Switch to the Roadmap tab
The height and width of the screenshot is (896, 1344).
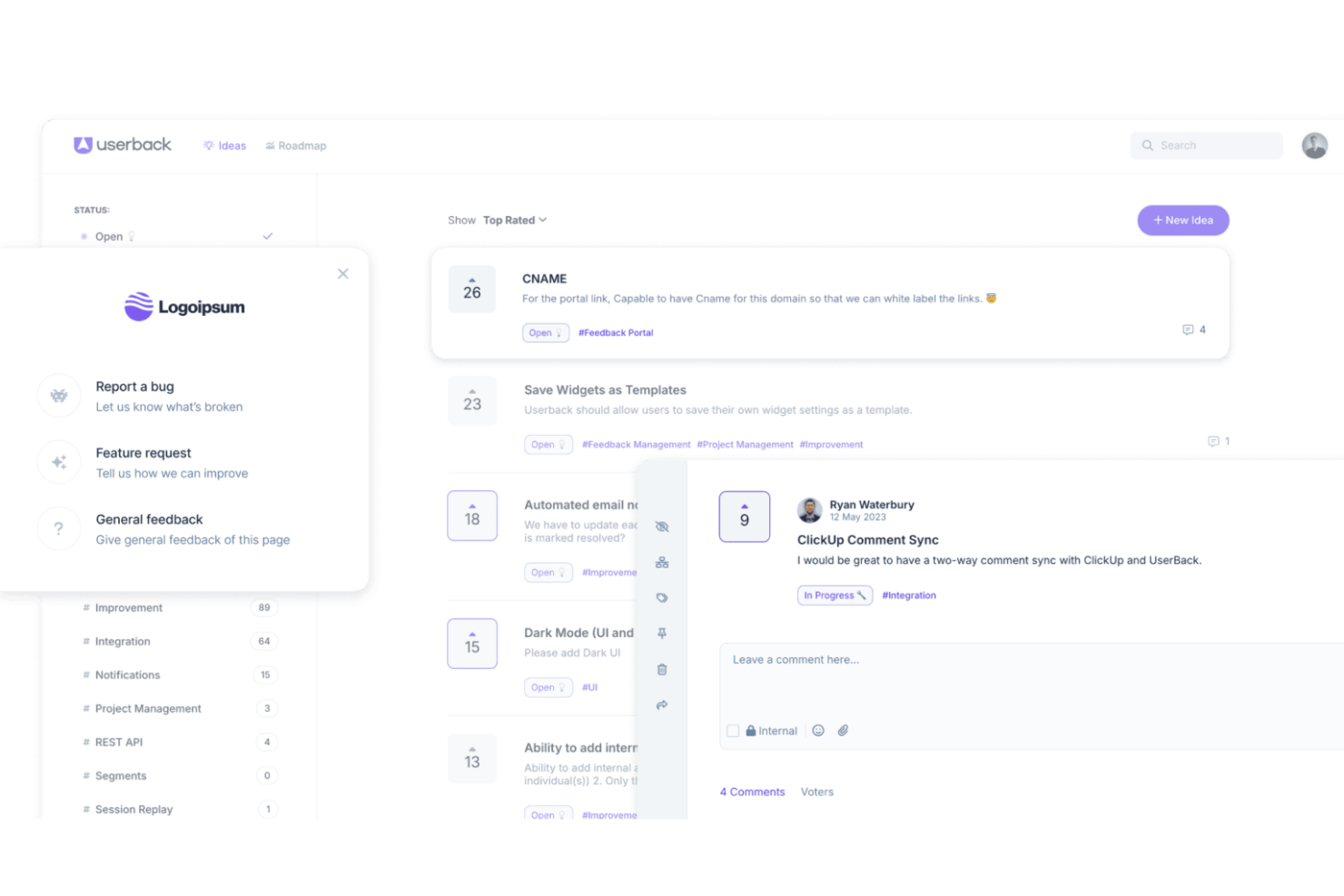point(296,146)
